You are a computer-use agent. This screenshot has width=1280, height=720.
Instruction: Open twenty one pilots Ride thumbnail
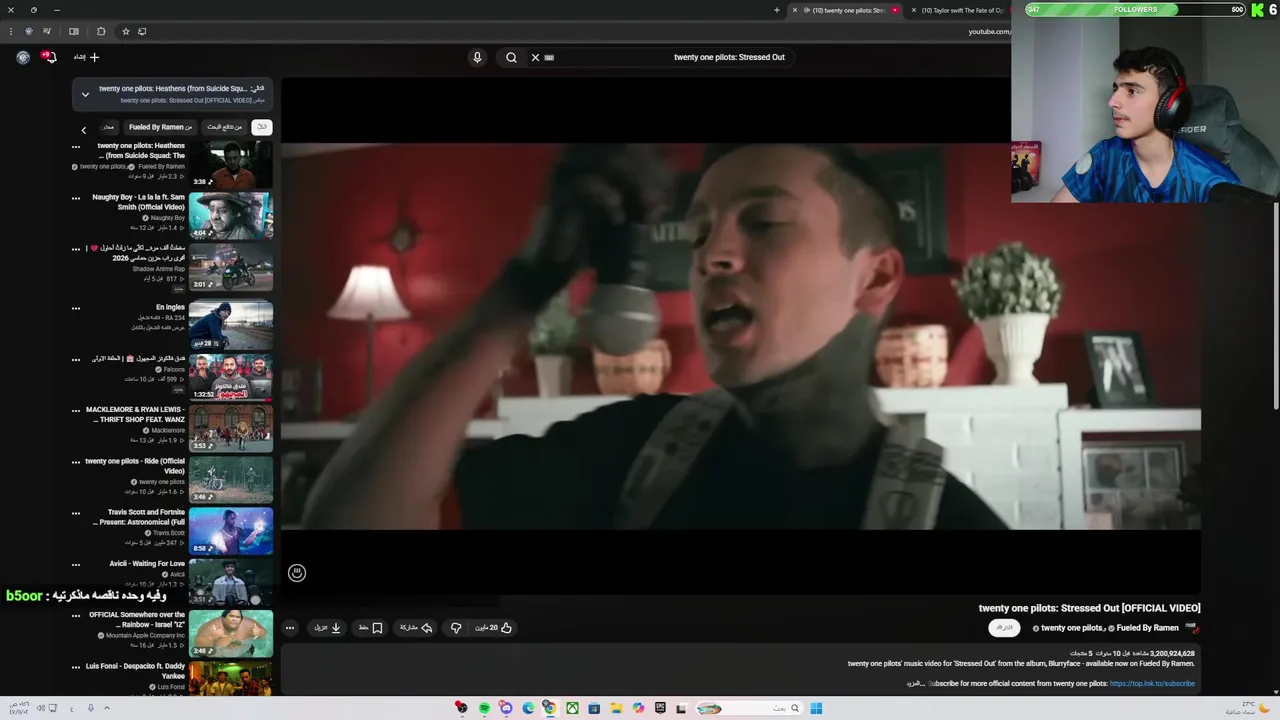pyautogui.click(x=231, y=479)
